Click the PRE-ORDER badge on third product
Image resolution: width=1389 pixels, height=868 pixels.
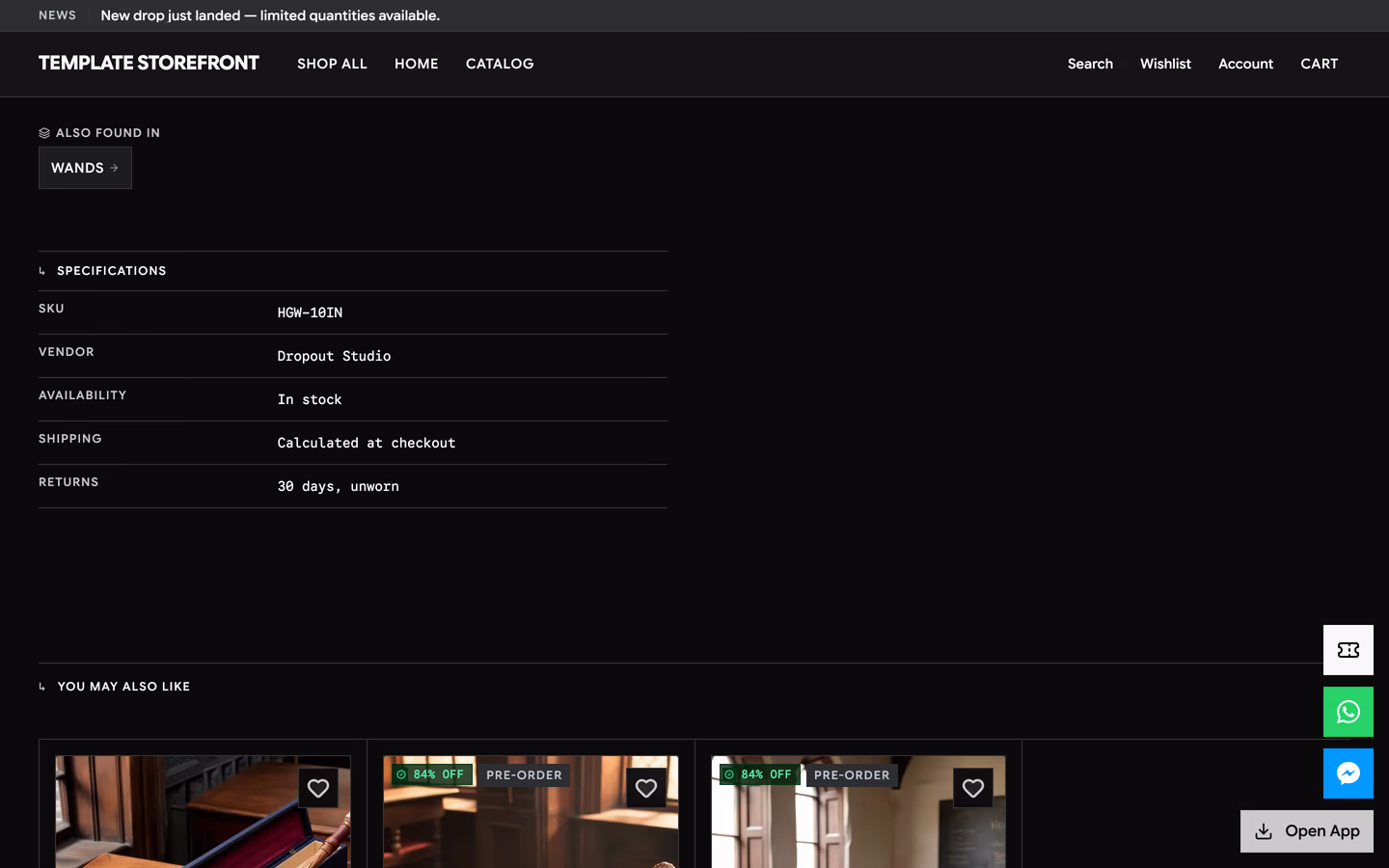[x=852, y=775]
